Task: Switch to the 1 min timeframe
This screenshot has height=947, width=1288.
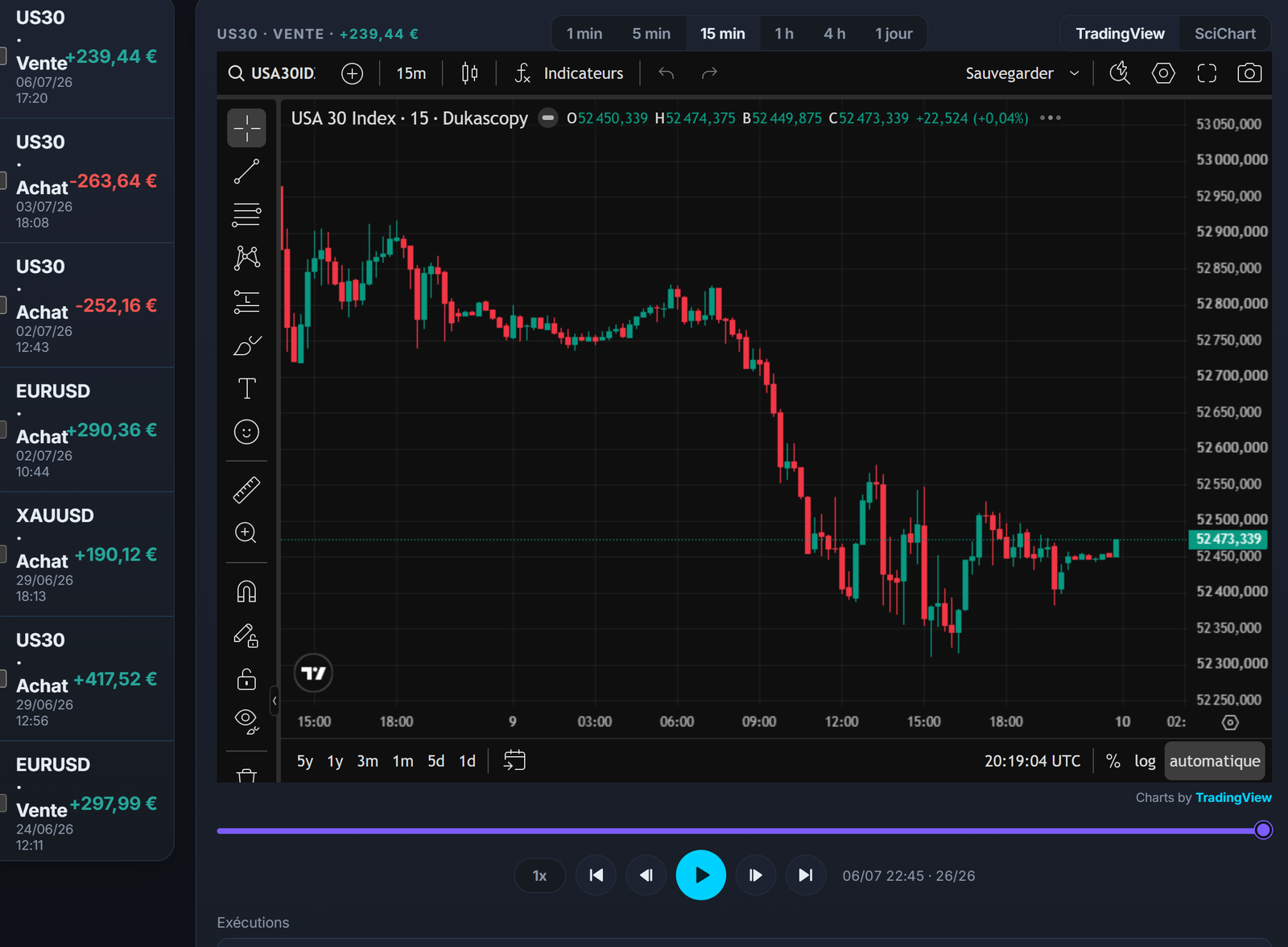Action: coord(584,34)
